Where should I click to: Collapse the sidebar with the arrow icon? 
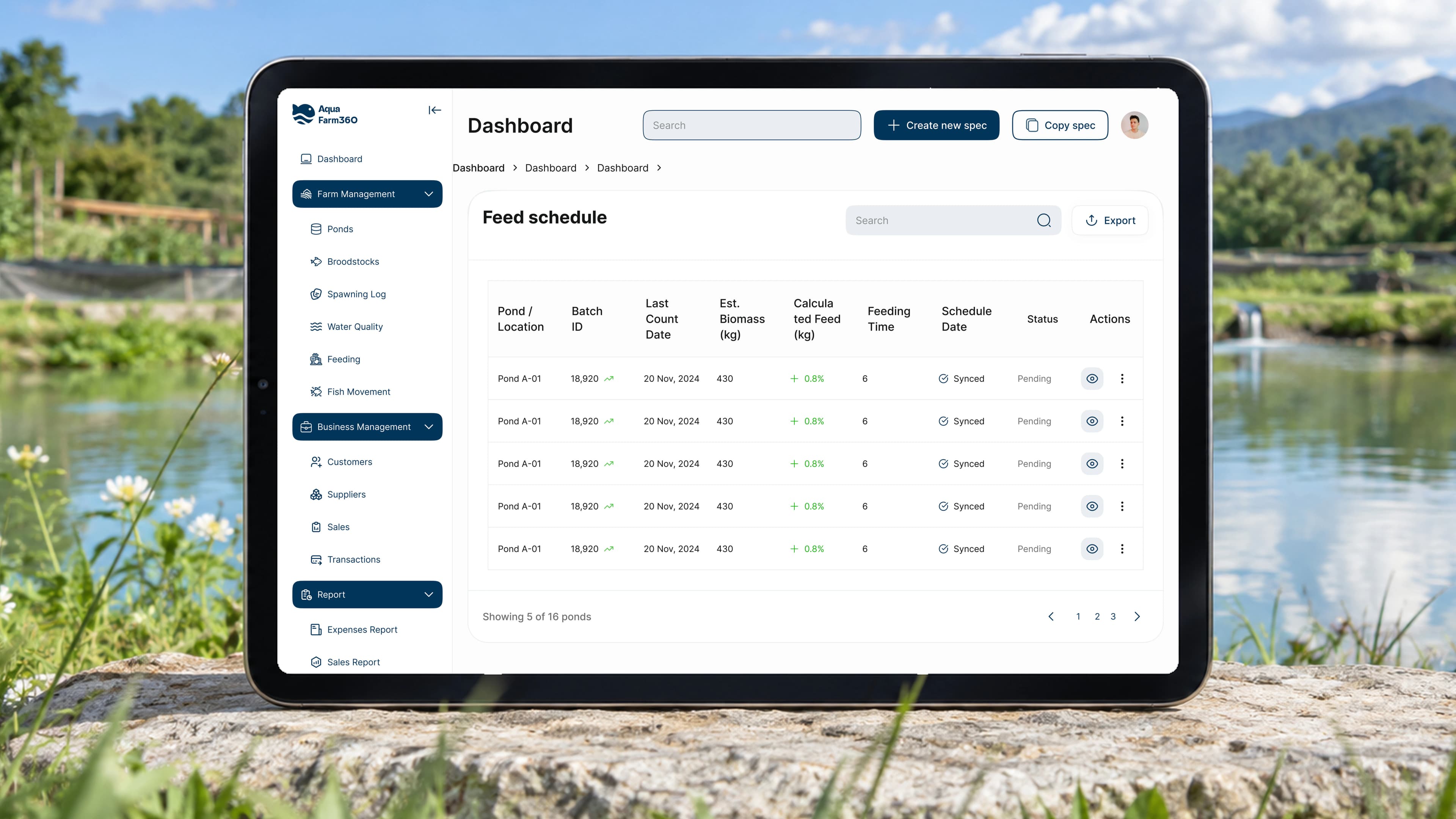pyautogui.click(x=434, y=110)
